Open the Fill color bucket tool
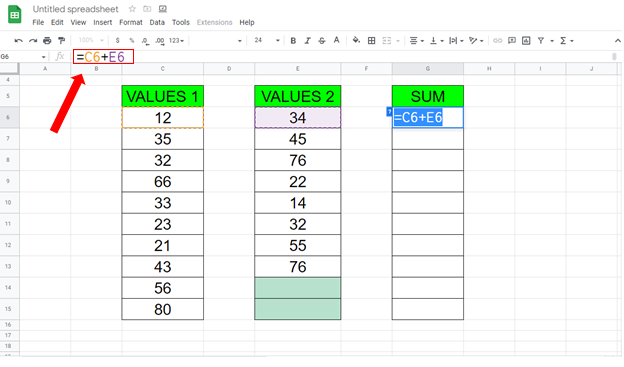The height and width of the screenshot is (367, 624). 356,40
